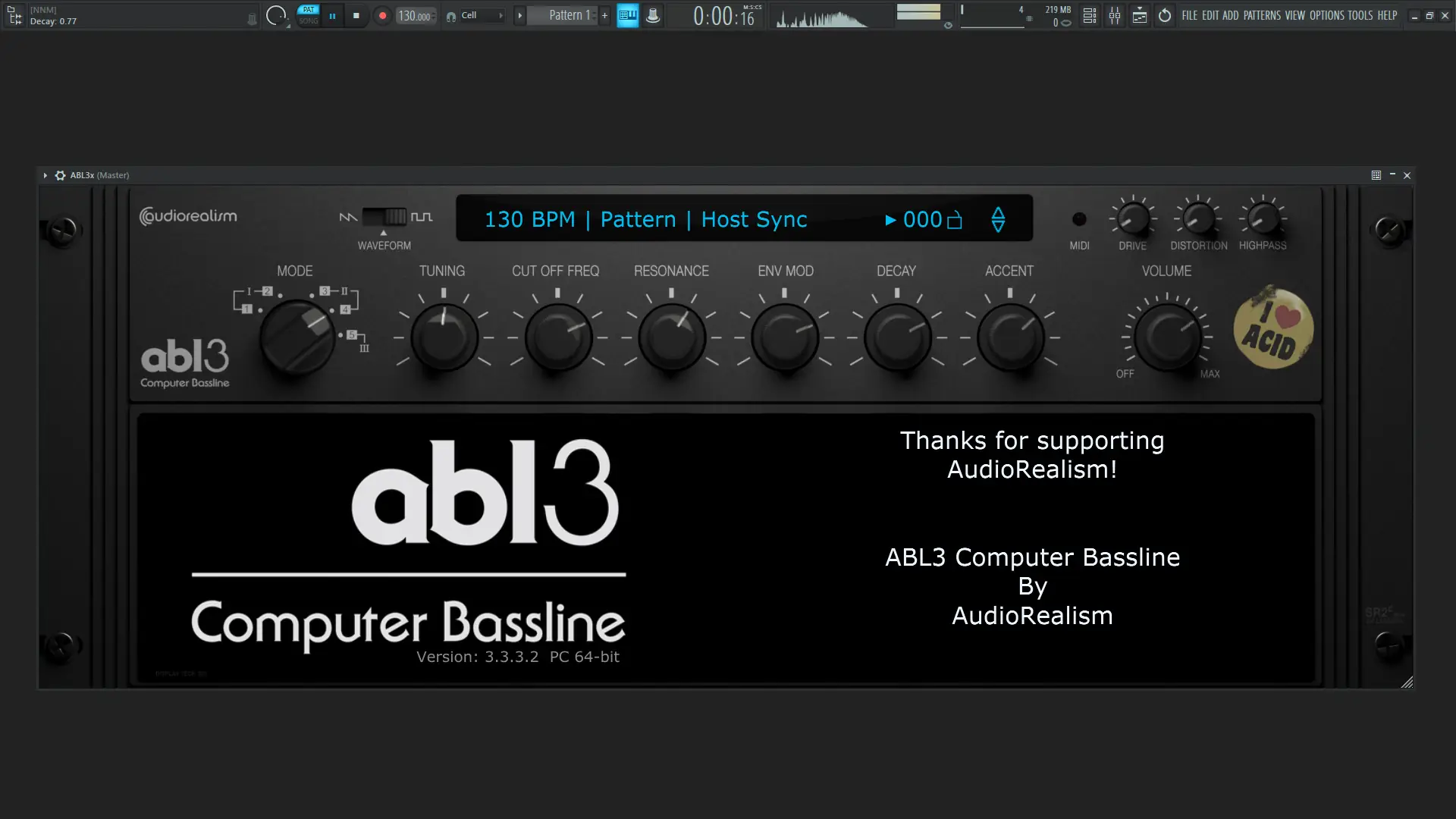Screen dimensions: 1456x819
Task: Click the MIDI indicator LED
Action: pos(1078,219)
